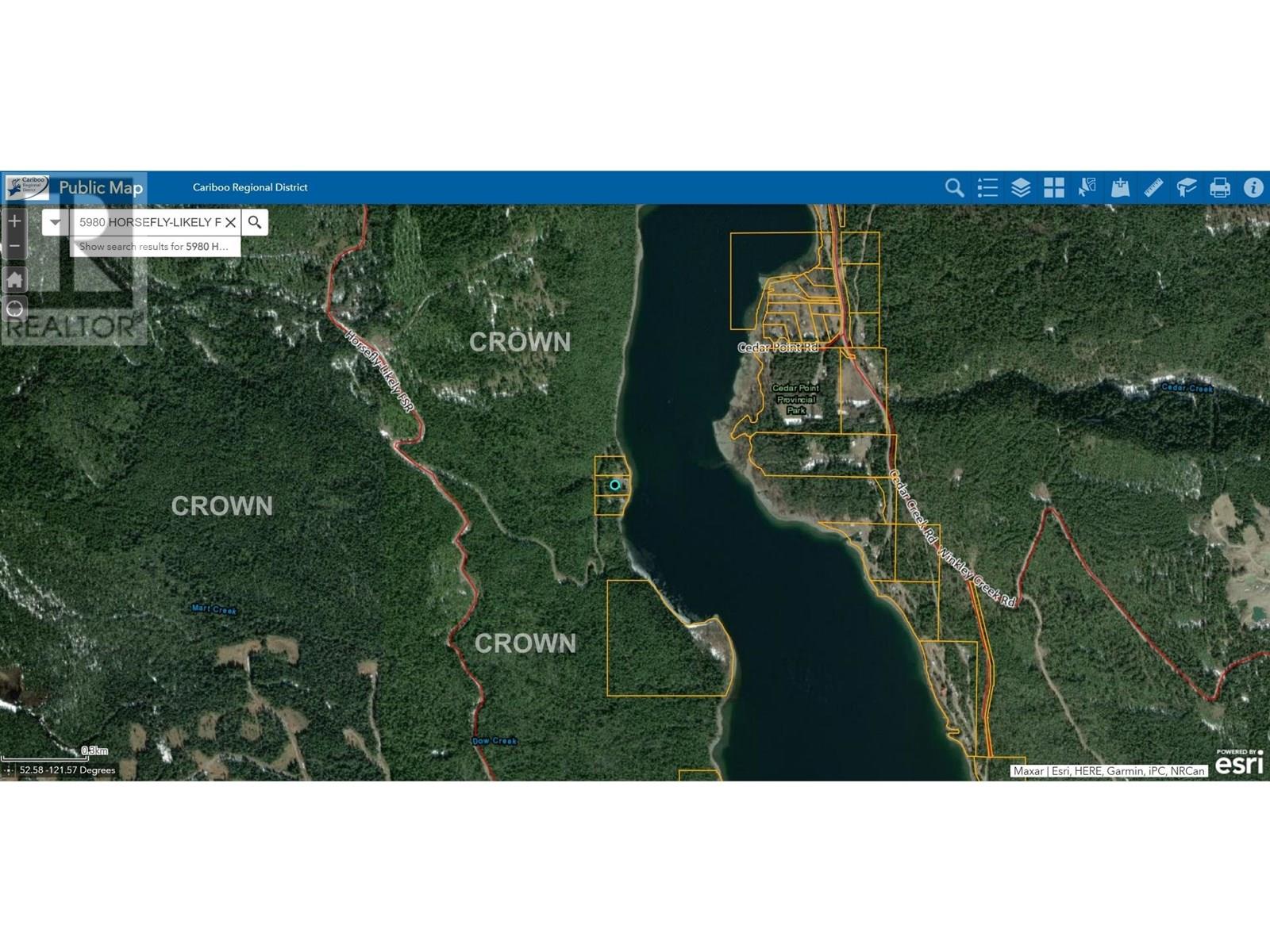Click the cyan property marker on map
This screenshot has width=1270, height=952.
click(x=614, y=485)
